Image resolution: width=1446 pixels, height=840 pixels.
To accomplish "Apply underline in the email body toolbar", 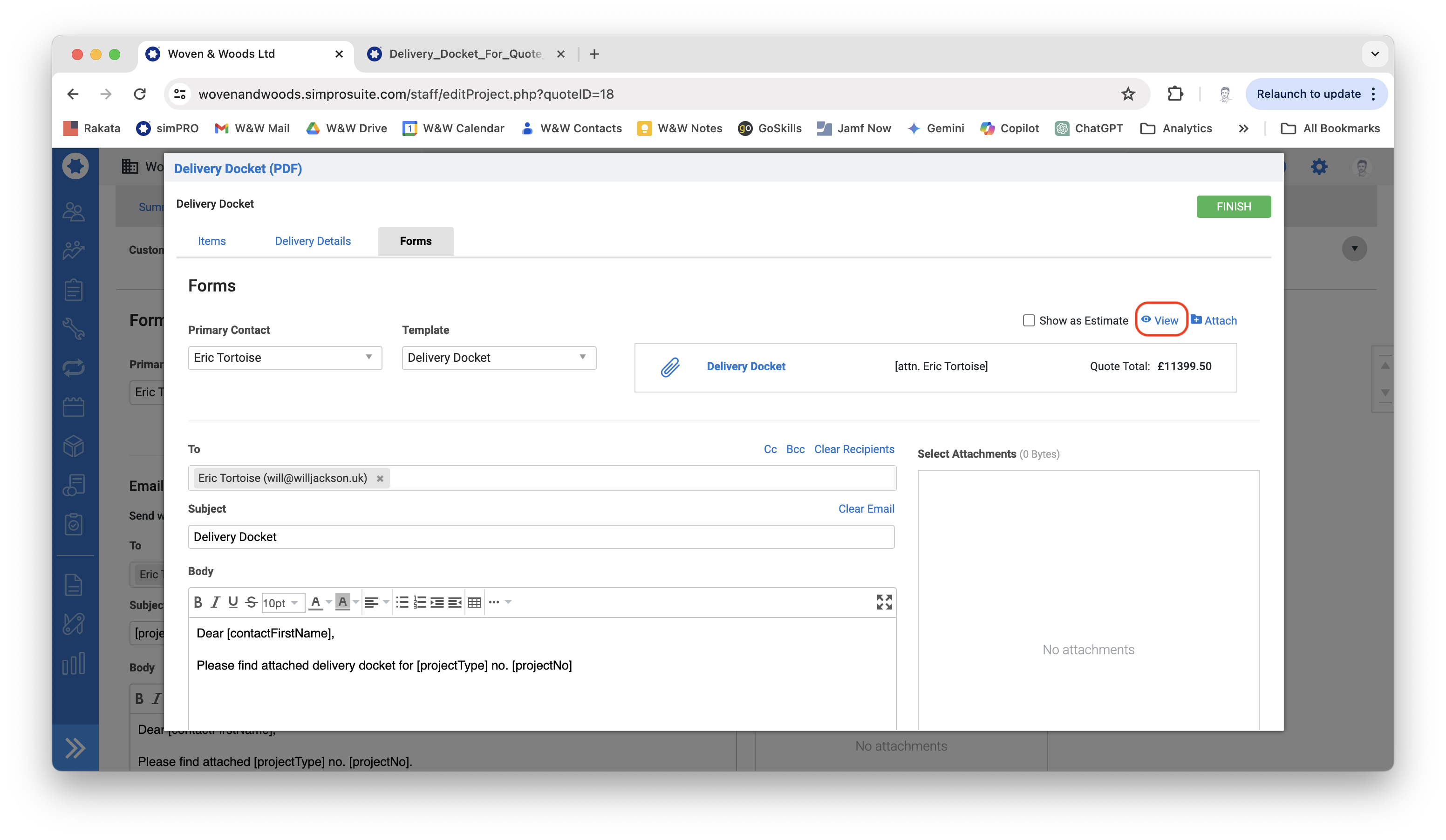I will 233,602.
